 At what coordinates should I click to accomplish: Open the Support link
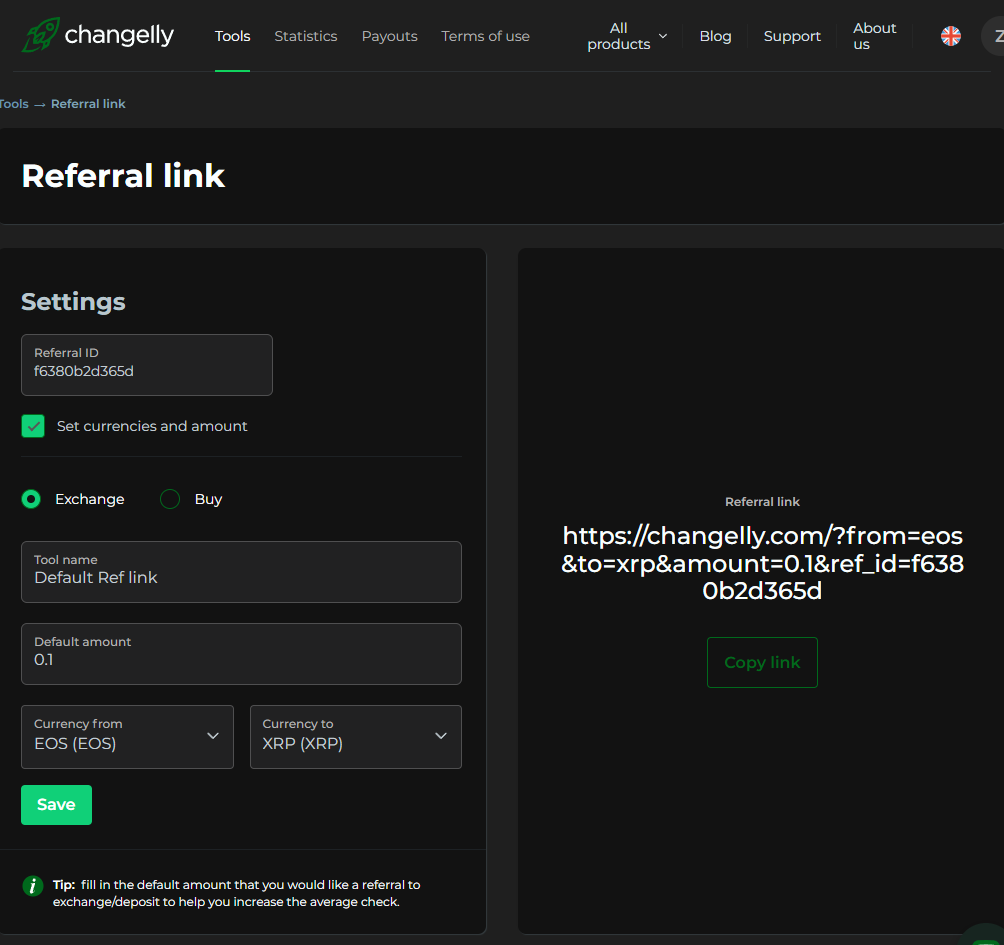point(792,36)
